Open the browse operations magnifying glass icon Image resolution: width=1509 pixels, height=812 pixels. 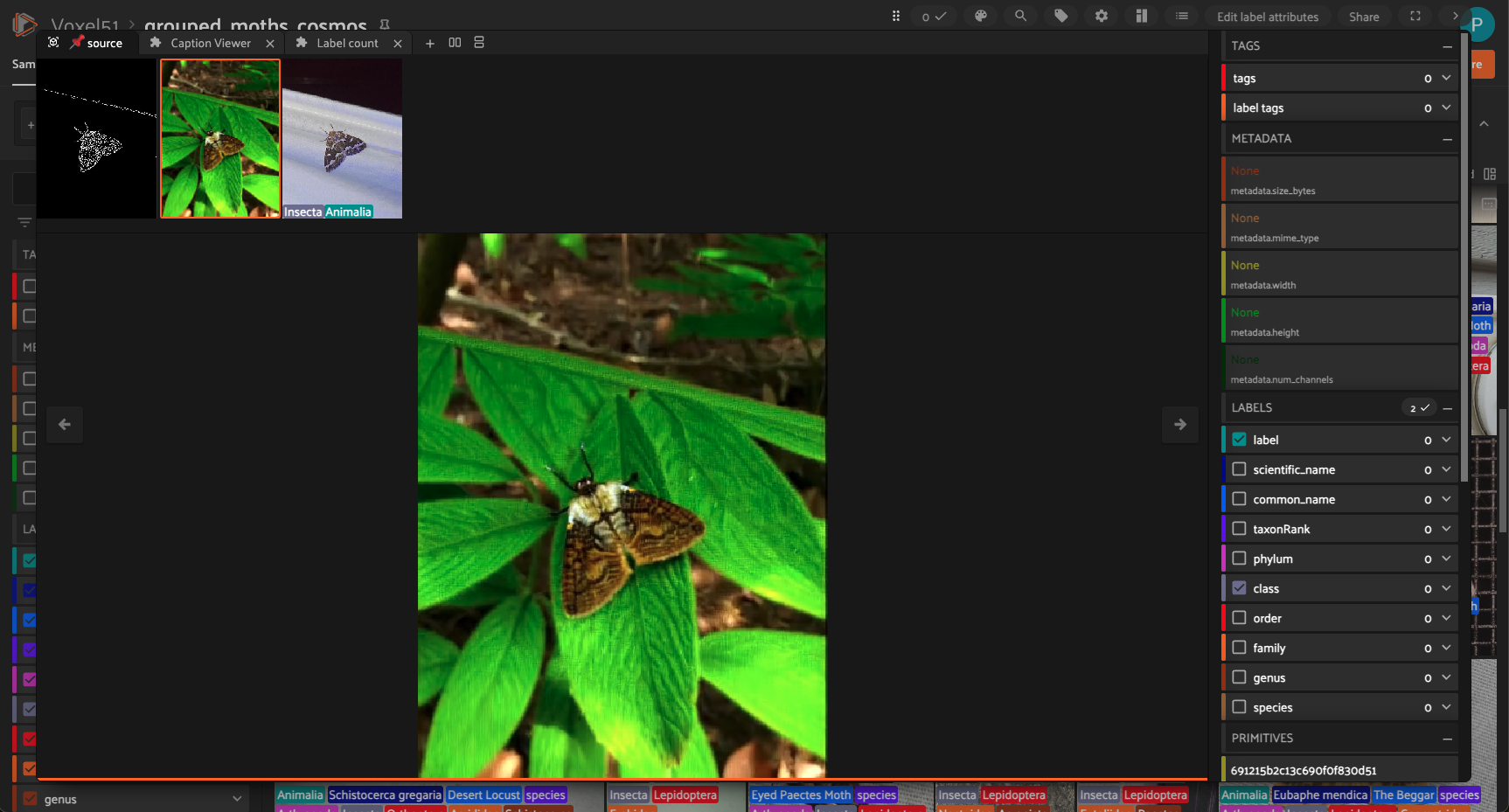1021,16
